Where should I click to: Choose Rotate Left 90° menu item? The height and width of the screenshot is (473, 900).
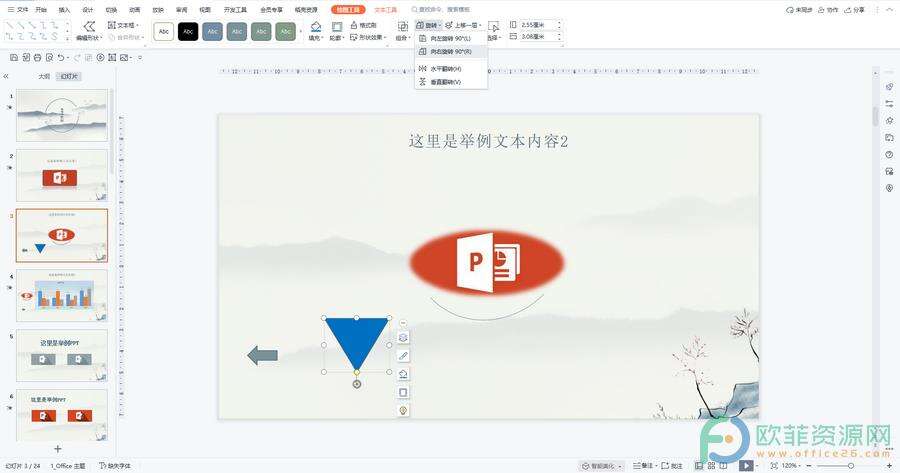point(451,38)
